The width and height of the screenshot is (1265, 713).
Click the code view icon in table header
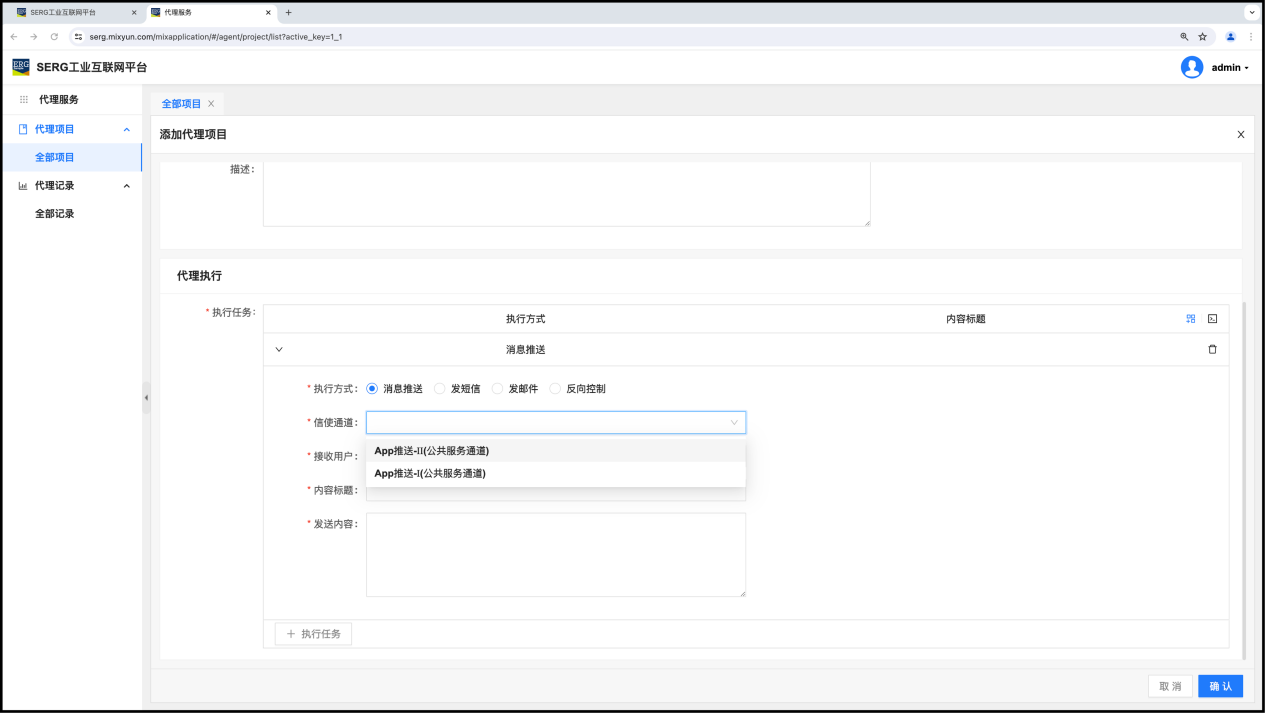tap(1212, 319)
